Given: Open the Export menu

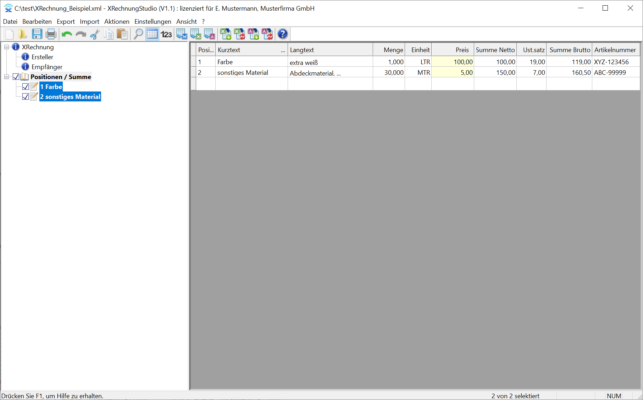Looking at the screenshot, I should (x=66, y=22).
